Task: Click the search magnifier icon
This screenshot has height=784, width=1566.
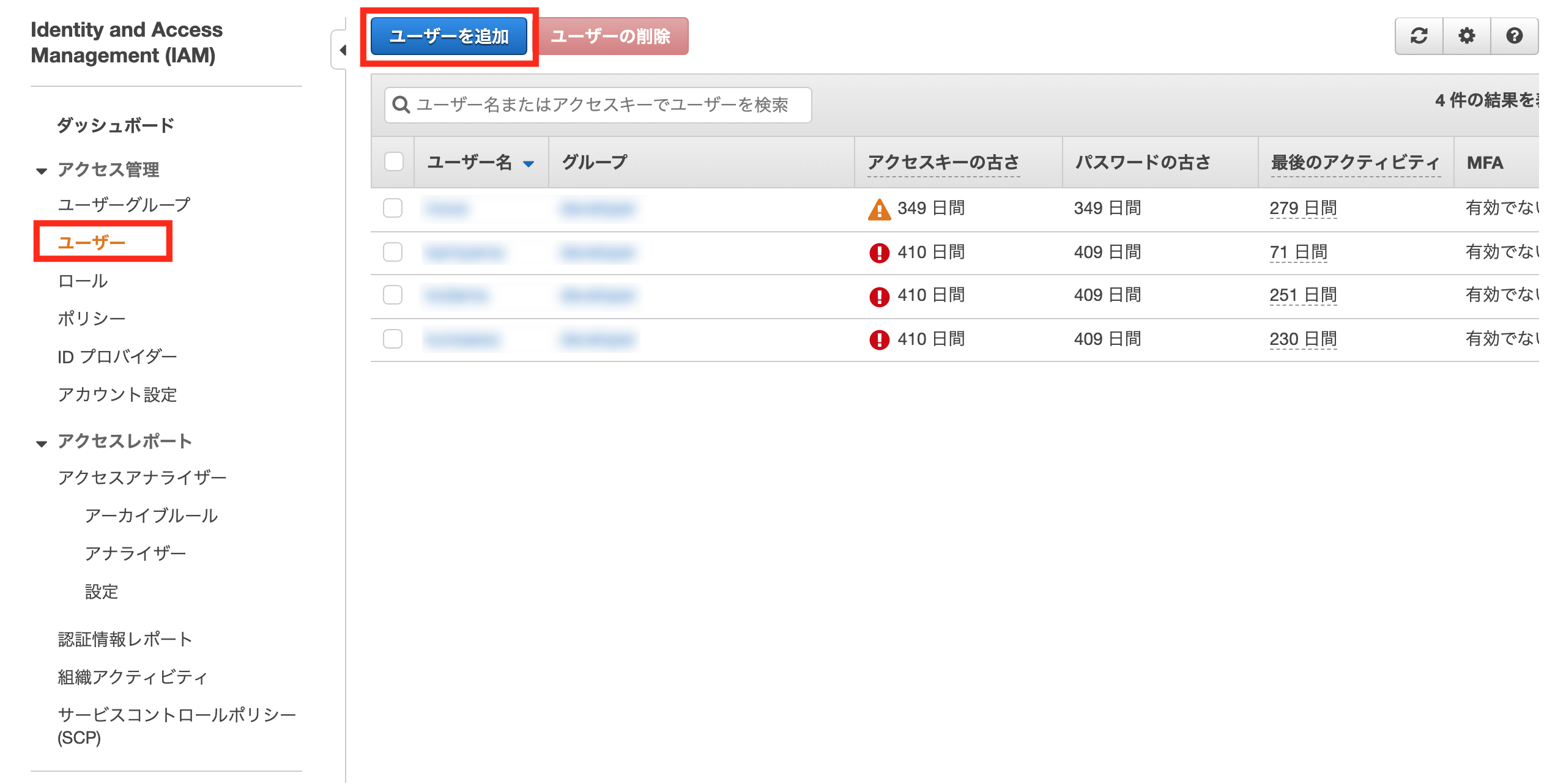Action: [401, 105]
